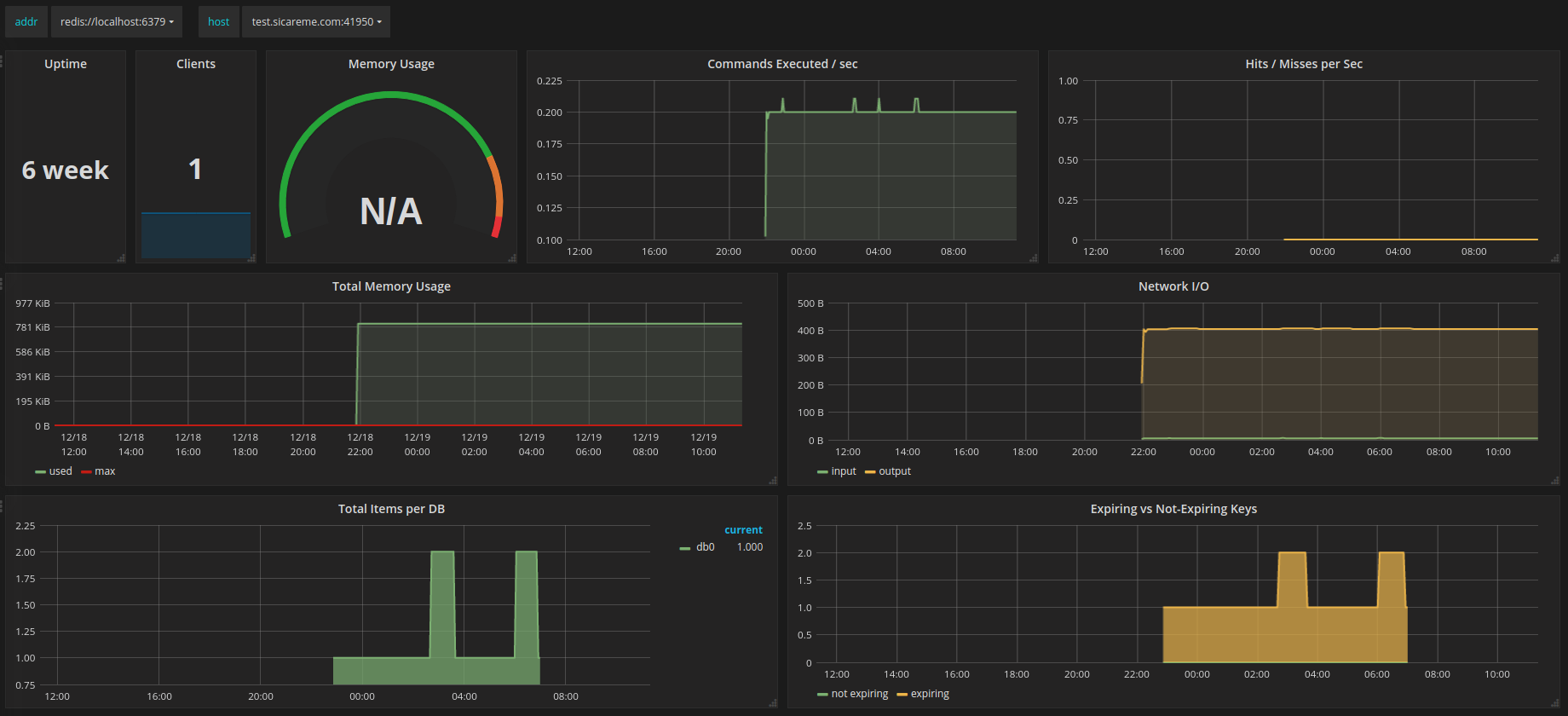Click the N/A memory gauge value

[x=391, y=211]
